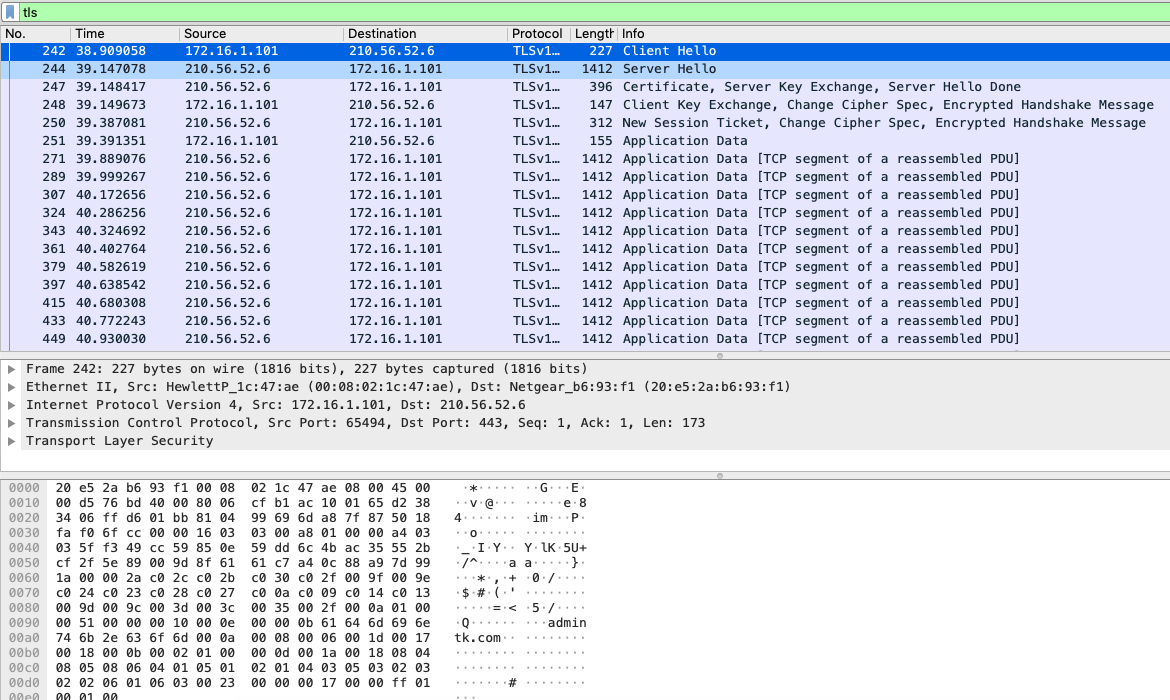Image resolution: width=1170 pixels, height=700 pixels.
Task: Click hex offset row 0050
Action: [x=24, y=563]
